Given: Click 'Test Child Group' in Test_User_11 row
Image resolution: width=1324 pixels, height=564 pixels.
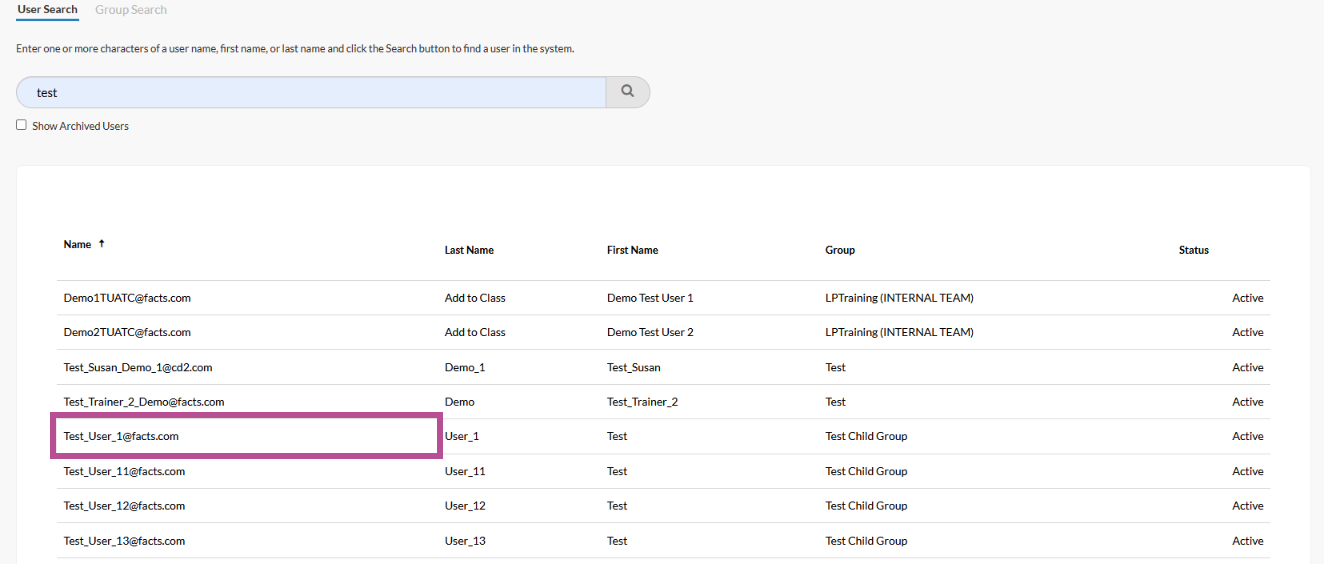Looking at the screenshot, I should pyautogui.click(x=866, y=471).
